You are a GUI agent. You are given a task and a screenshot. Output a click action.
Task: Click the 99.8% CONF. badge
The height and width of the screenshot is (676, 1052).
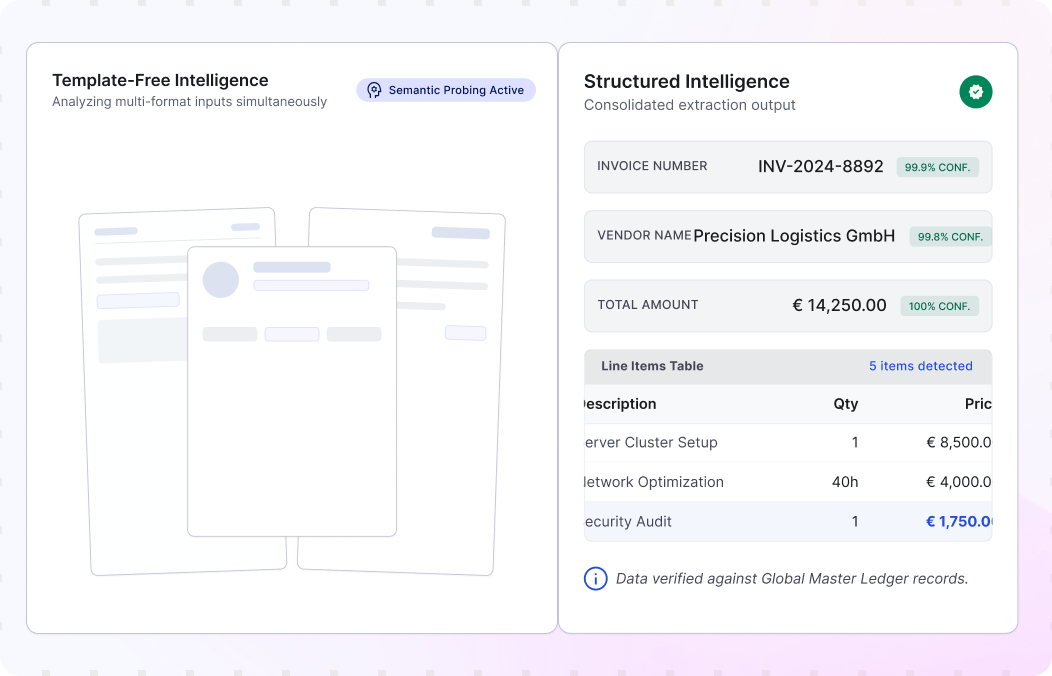coord(950,237)
